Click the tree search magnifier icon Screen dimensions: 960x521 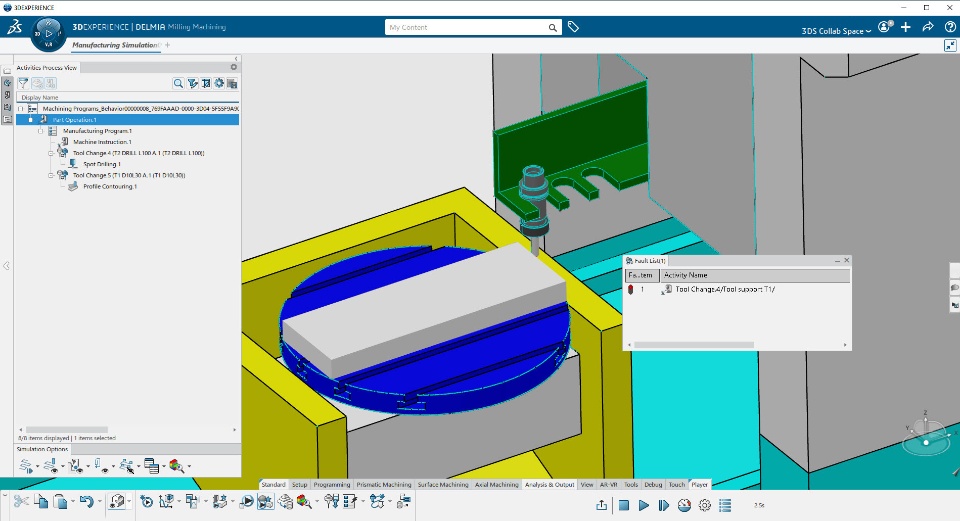point(178,83)
